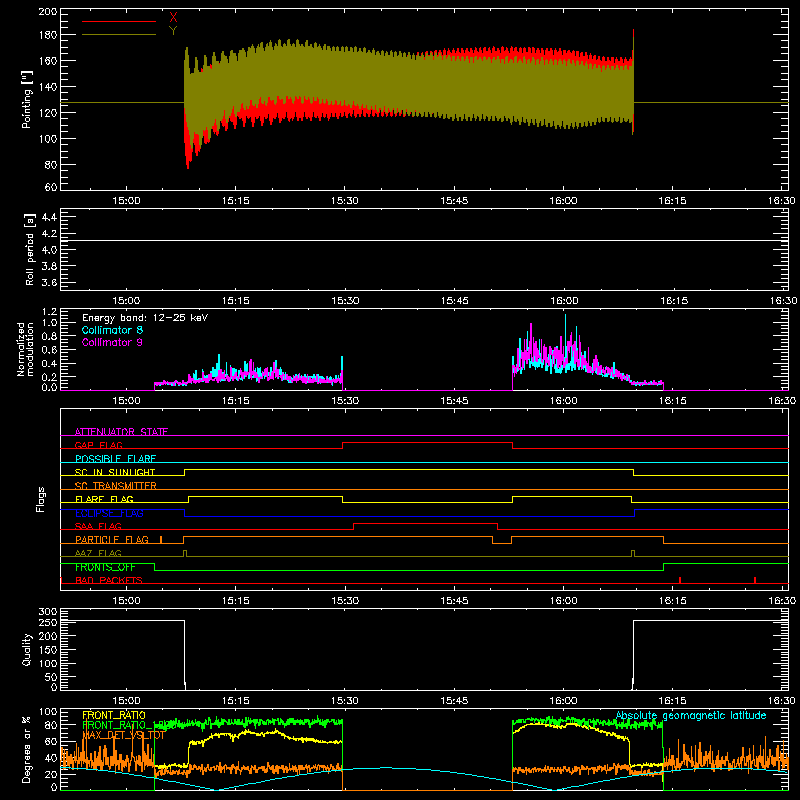Select the Collimator 8 legend entry
Viewport: 800px width, 800px height.
(x=112, y=330)
